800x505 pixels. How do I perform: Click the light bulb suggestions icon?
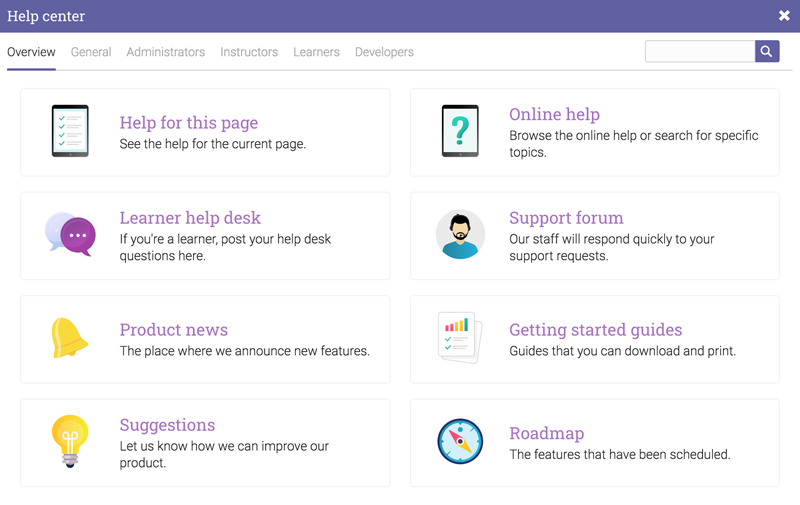(x=70, y=441)
